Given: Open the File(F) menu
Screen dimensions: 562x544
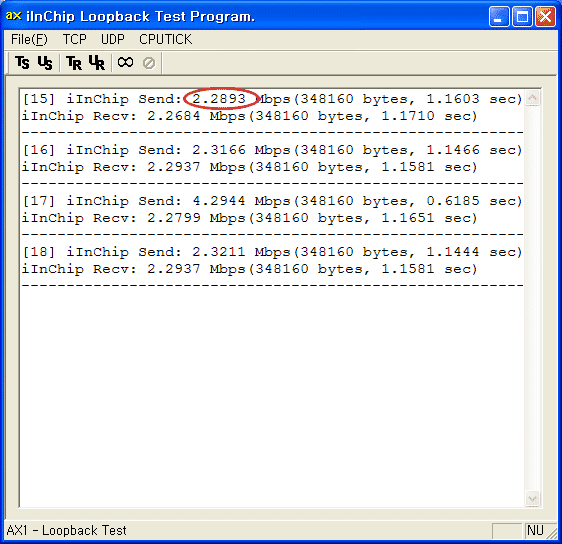Looking at the screenshot, I should (x=29, y=39).
